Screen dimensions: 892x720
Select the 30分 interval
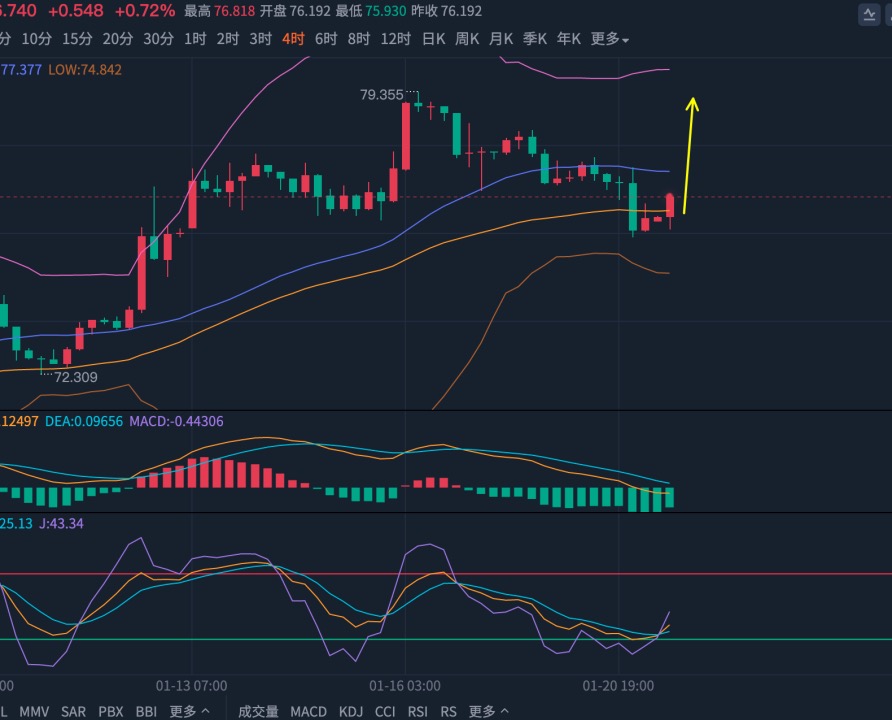point(158,39)
